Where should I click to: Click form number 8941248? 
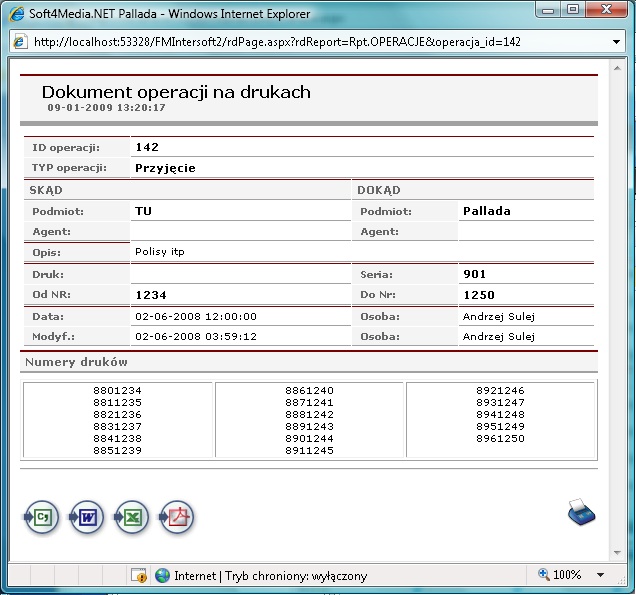501,415
